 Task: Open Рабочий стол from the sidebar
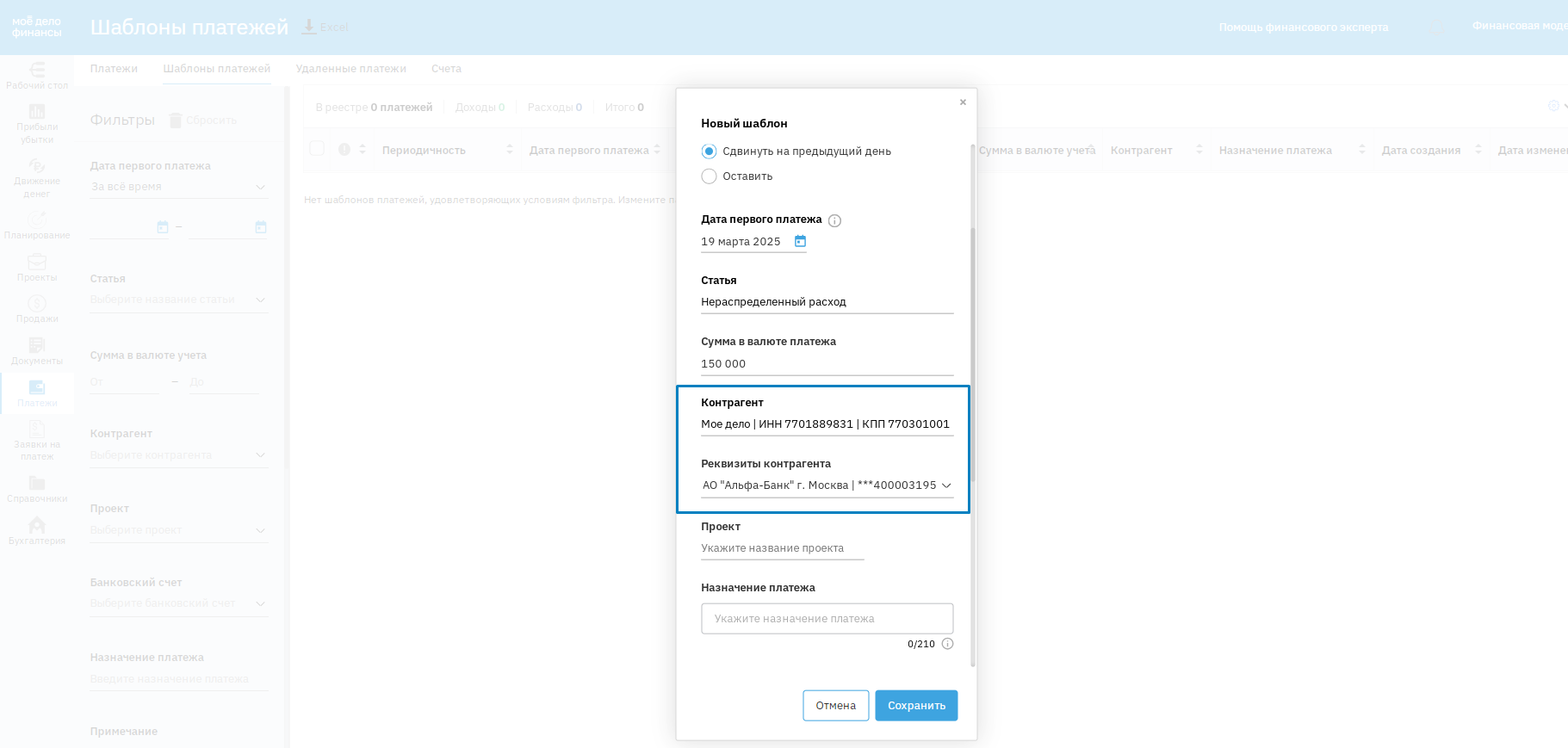(37, 76)
